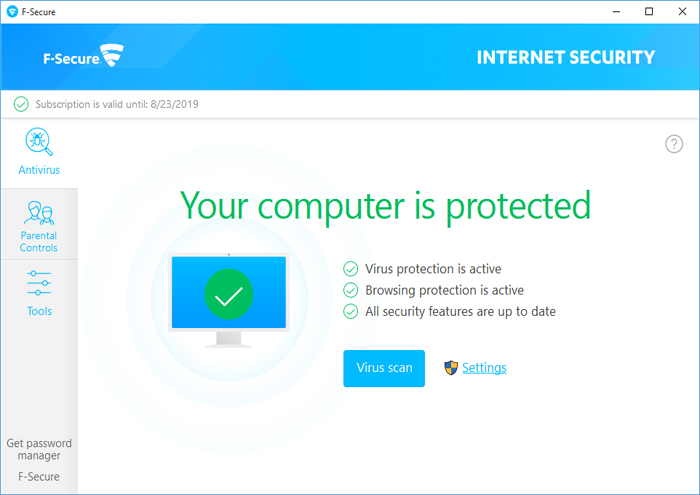Viewport: 700px width, 495px height.
Task: Minimize the F-Secure window
Action: click(x=620, y=12)
